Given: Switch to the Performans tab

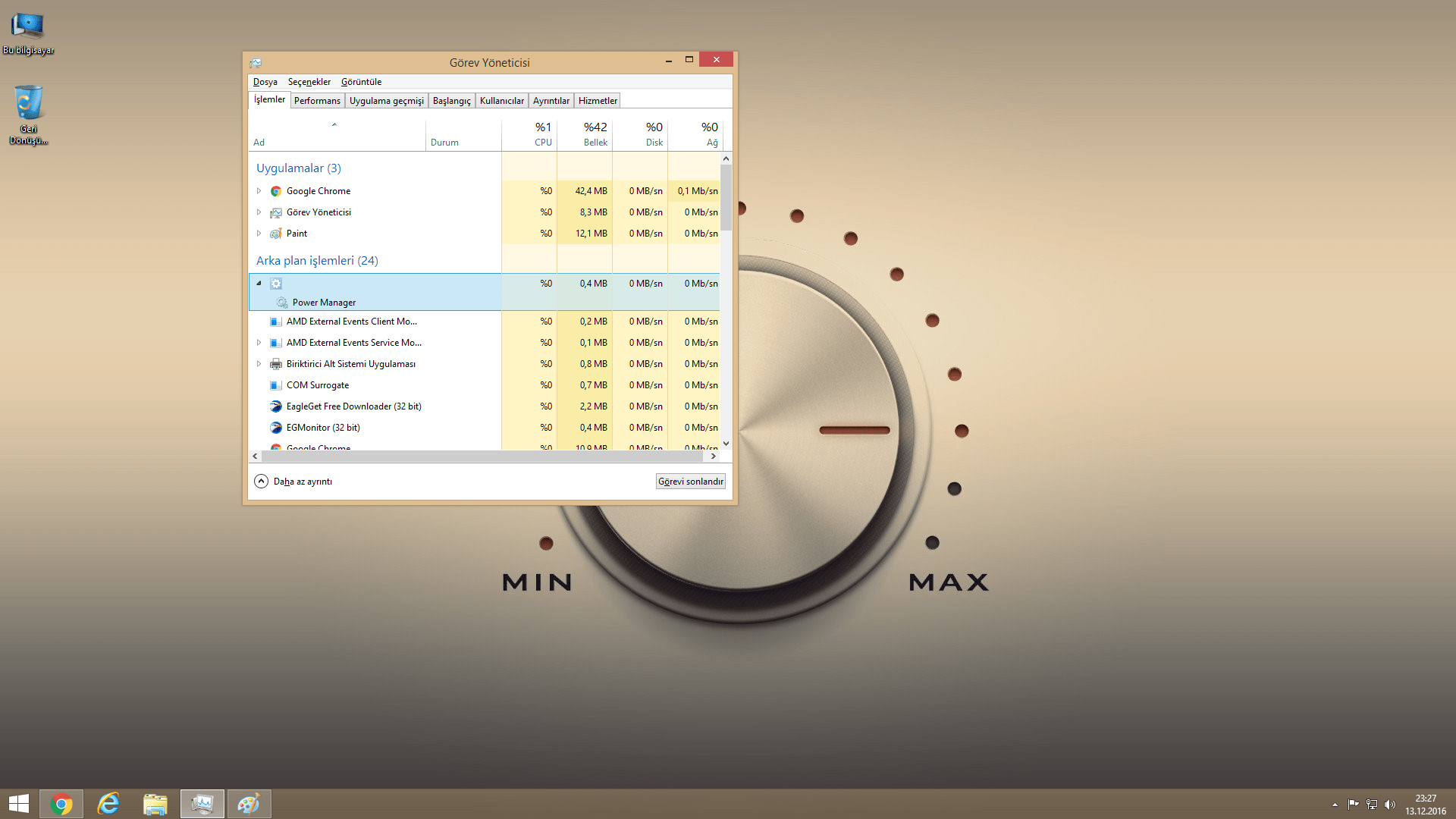Looking at the screenshot, I should tap(317, 101).
